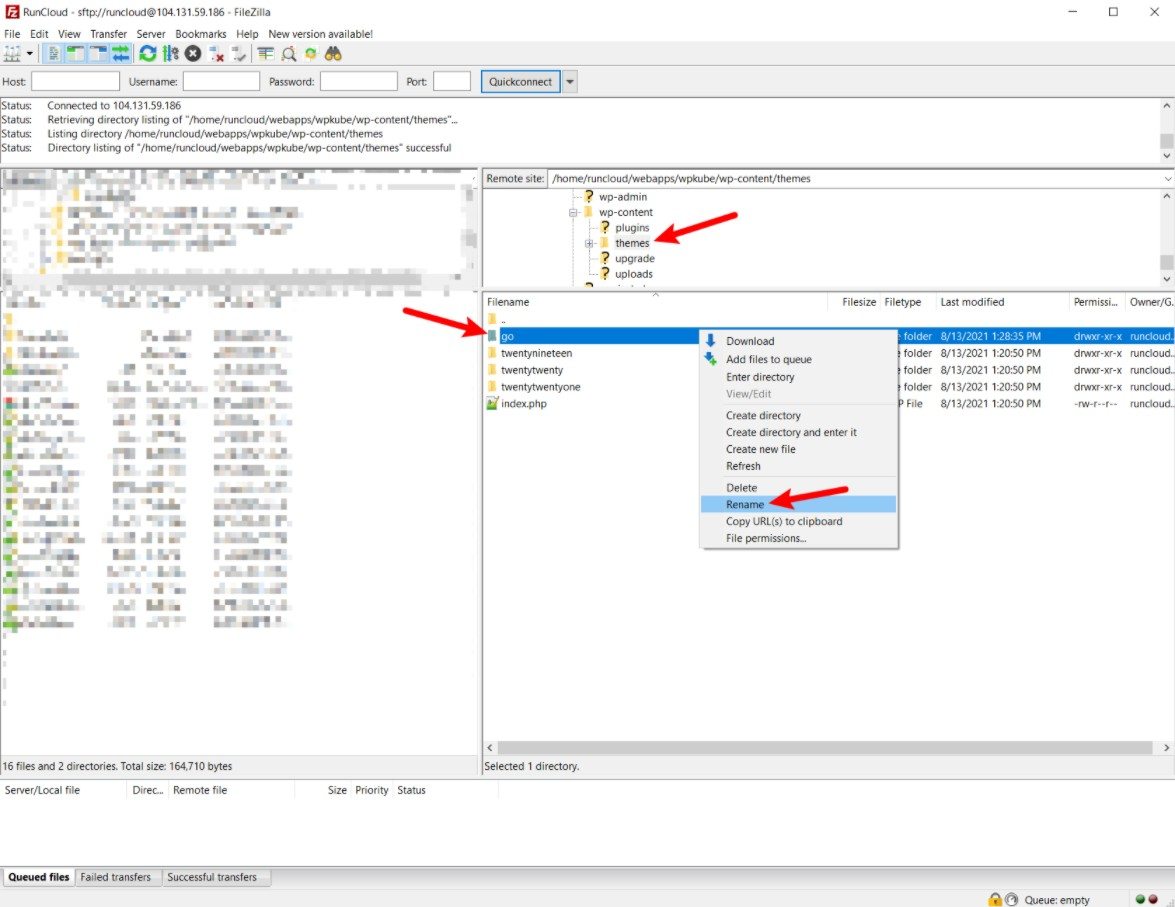Switch to the Queued files tab
This screenshot has width=1175, height=907.
[38, 877]
